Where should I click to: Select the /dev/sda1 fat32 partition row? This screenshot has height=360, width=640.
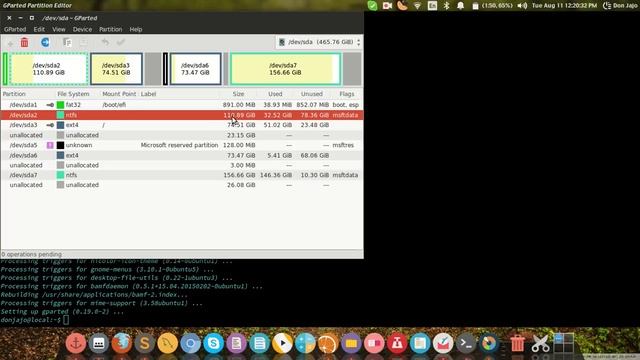(182, 105)
